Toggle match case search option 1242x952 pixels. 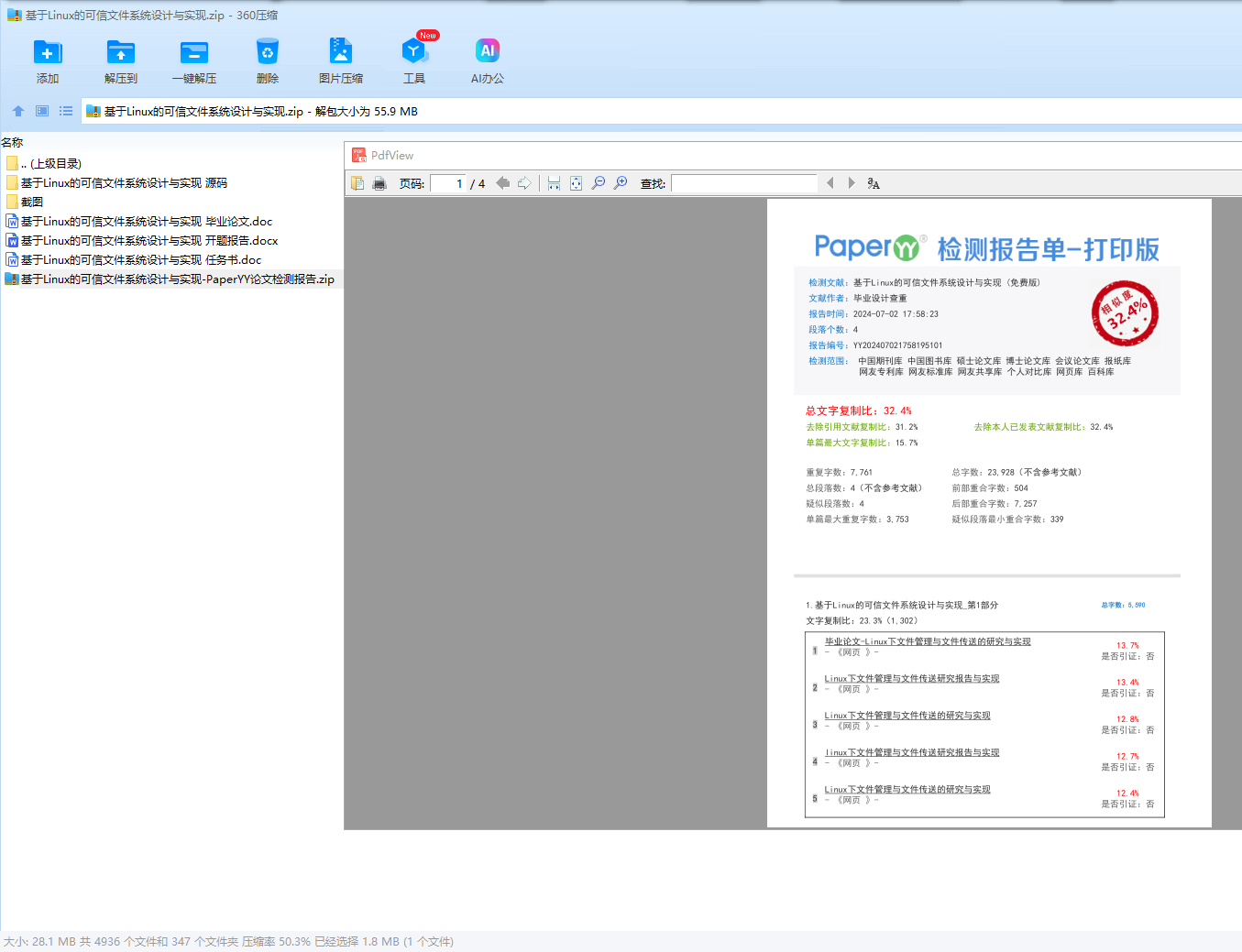874,183
